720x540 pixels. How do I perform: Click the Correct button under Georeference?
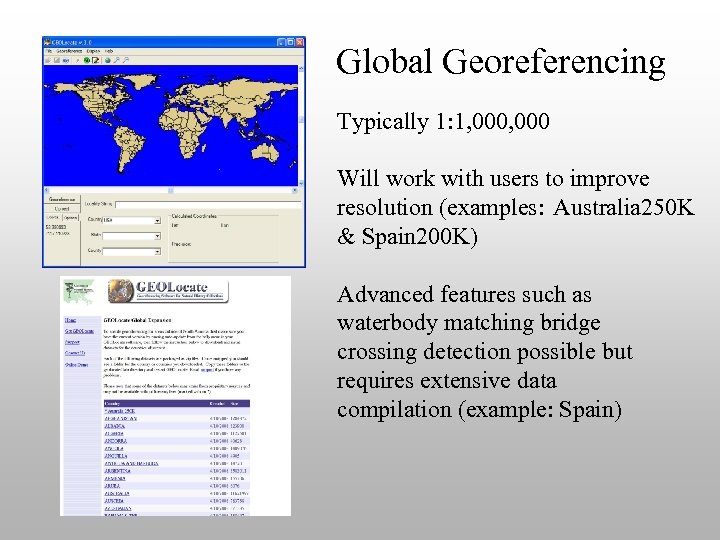62,208
